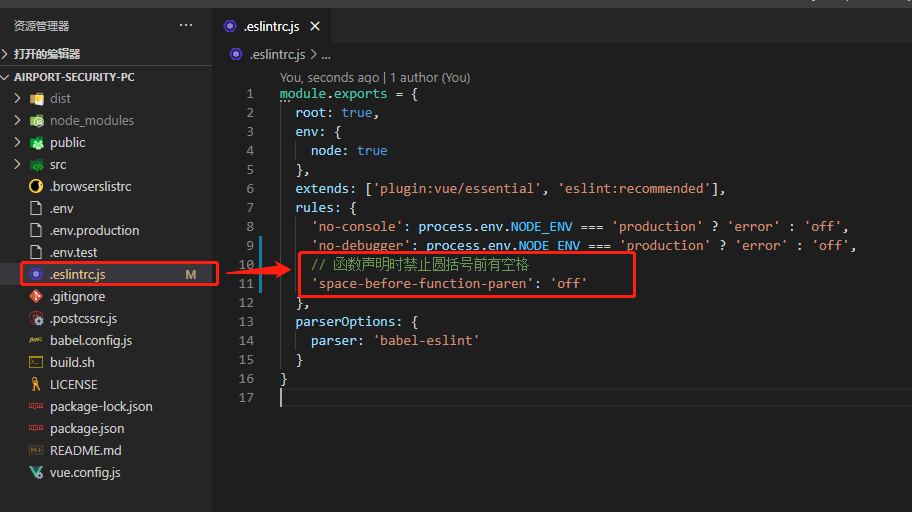This screenshot has height=512, width=912.
Task: Click the 资源管理器 explorer title
Action: pos(41,26)
